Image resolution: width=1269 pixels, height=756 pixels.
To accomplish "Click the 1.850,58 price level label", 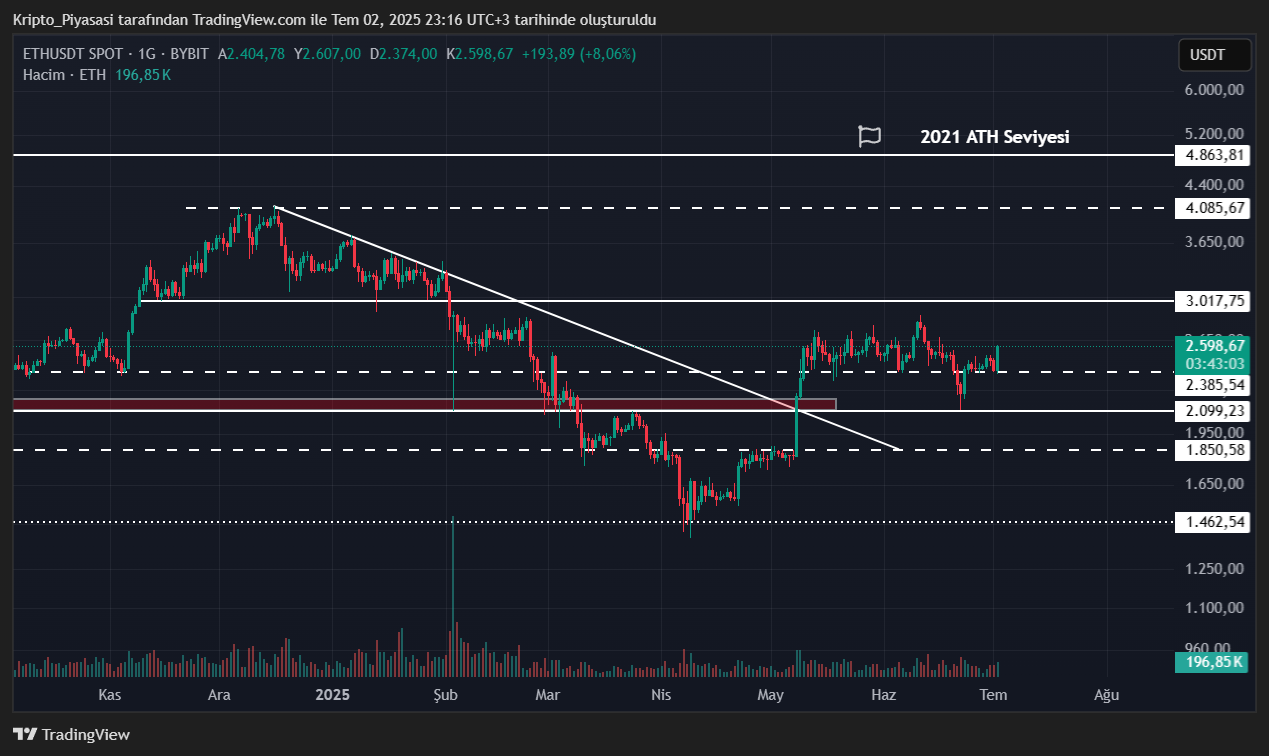I will [x=1211, y=450].
